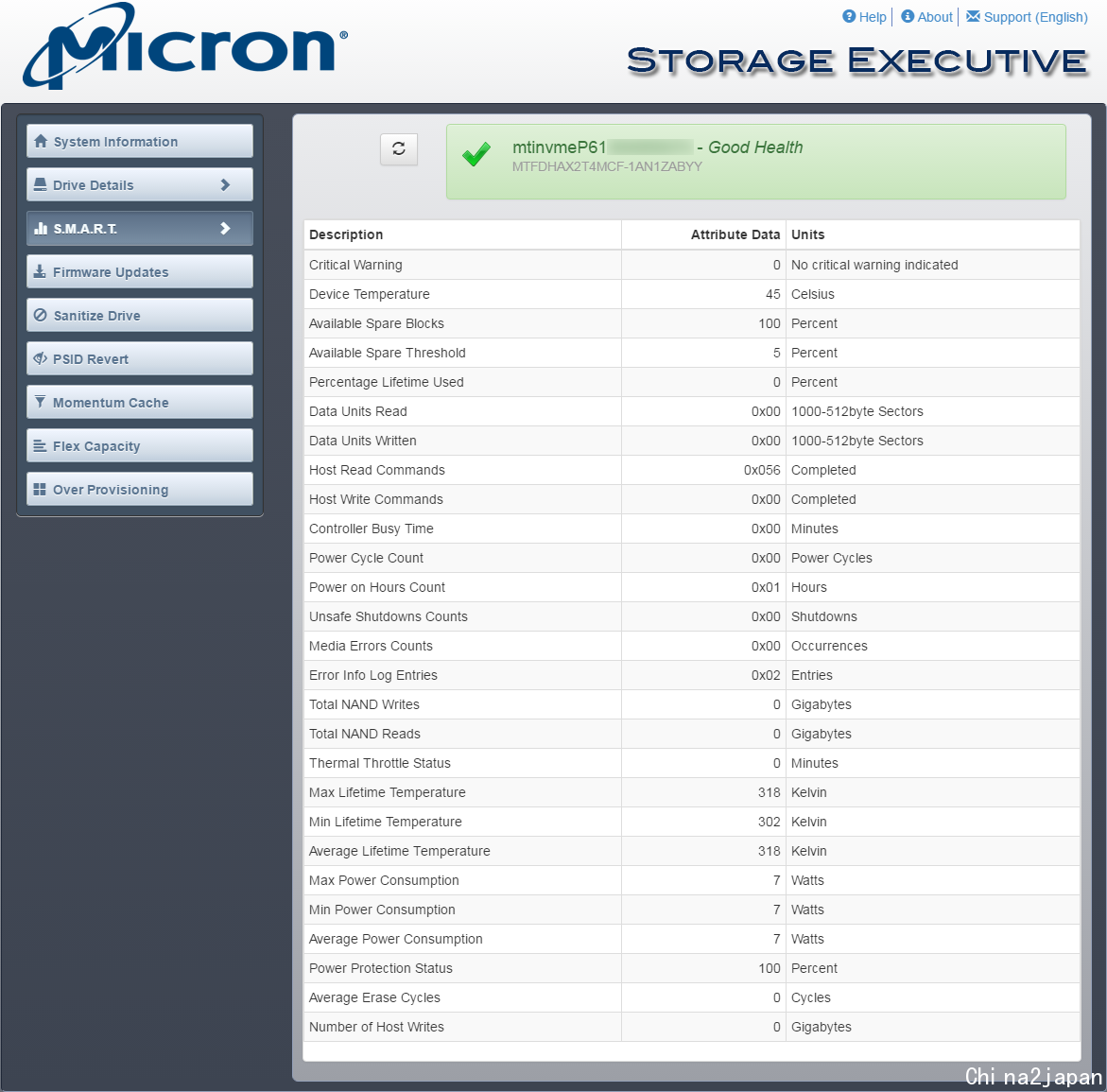Click the Over Provisioning grid icon
The height and width of the screenshot is (1092, 1107).
(41, 489)
